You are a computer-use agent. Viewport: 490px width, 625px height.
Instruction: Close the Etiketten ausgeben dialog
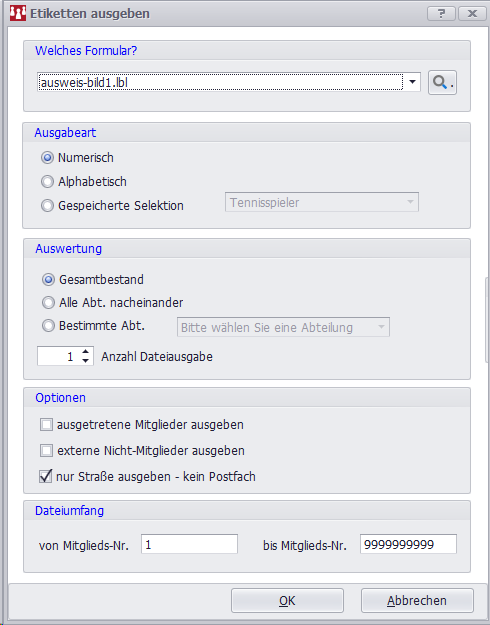click(x=472, y=14)
